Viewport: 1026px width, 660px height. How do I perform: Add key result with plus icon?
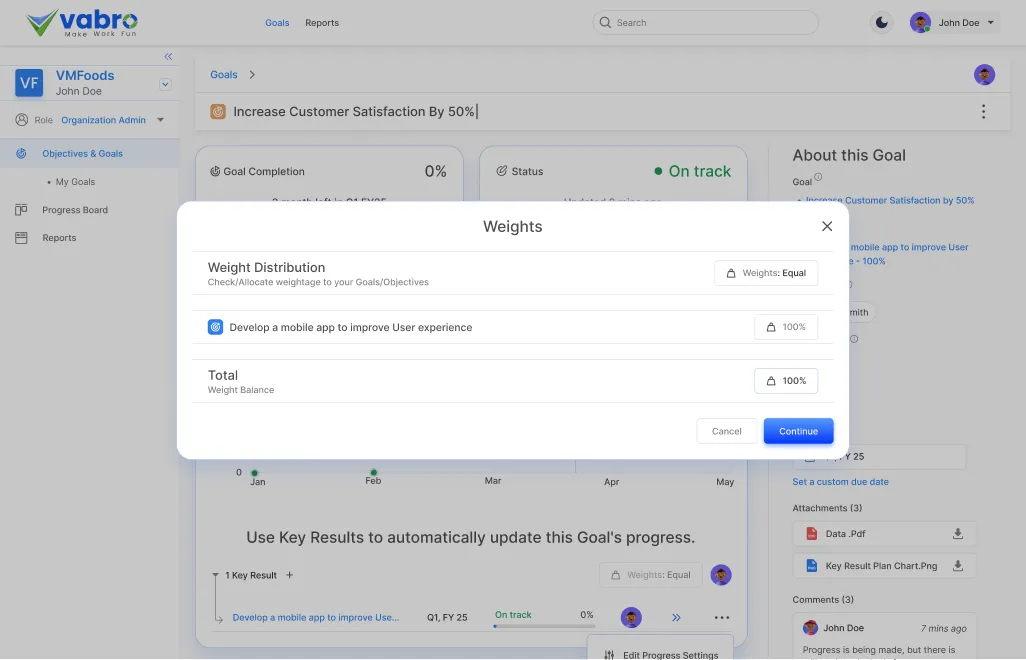[x=290, y=575]
